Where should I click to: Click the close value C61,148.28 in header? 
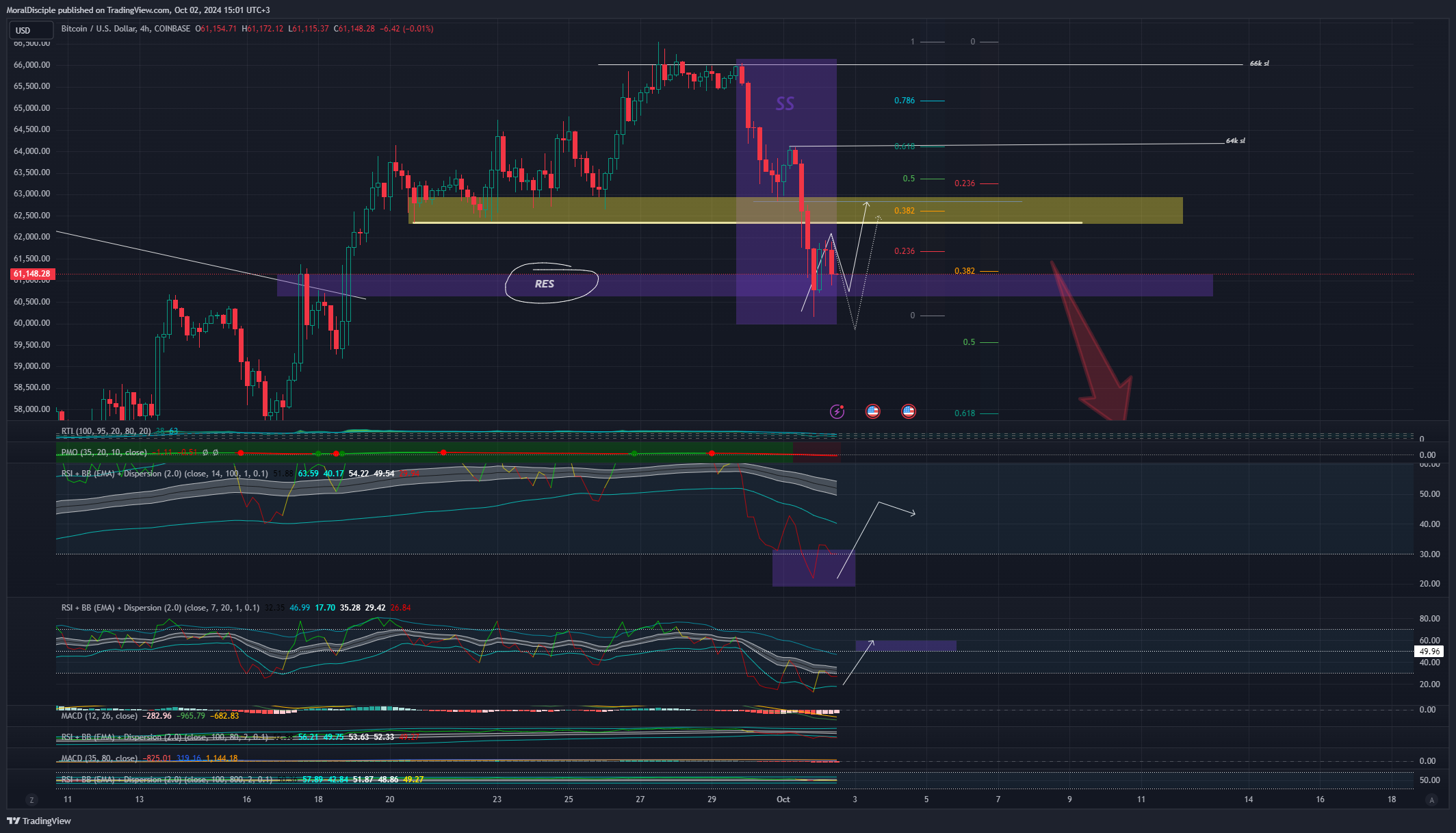pos(354,29)
